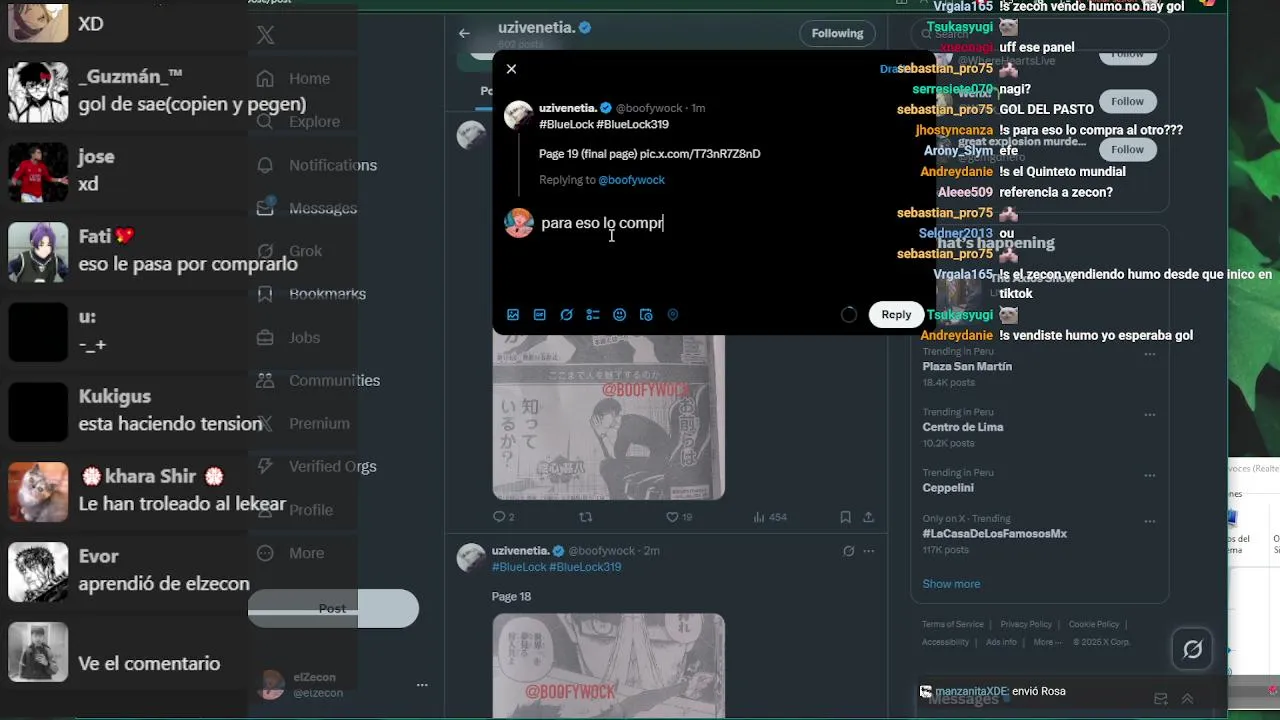Open the Page 18 manga image

pyautogui.click(x=608, y=666)
